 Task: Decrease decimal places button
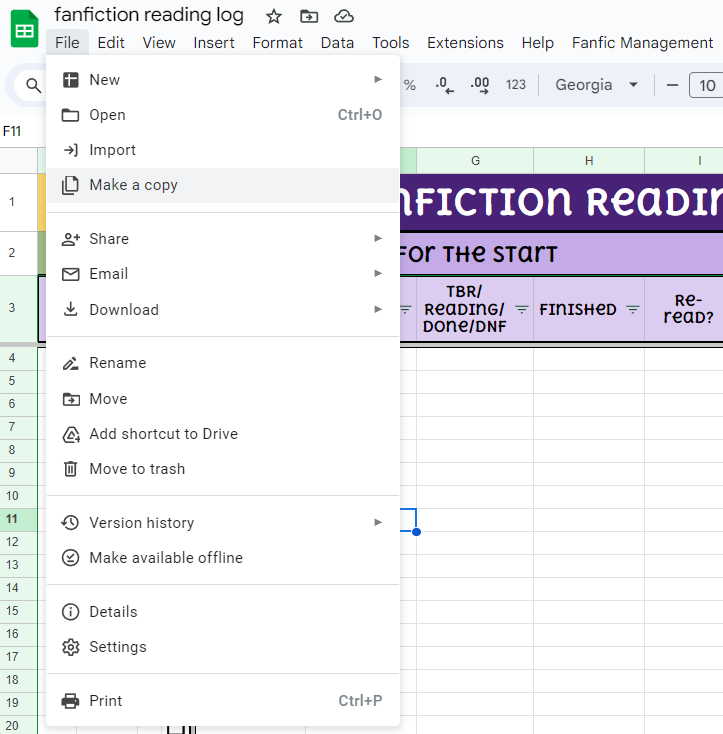(x=444, y=85)
